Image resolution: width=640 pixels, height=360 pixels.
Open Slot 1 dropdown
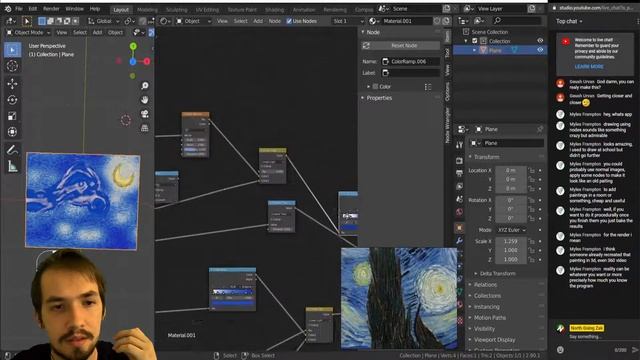347,21
